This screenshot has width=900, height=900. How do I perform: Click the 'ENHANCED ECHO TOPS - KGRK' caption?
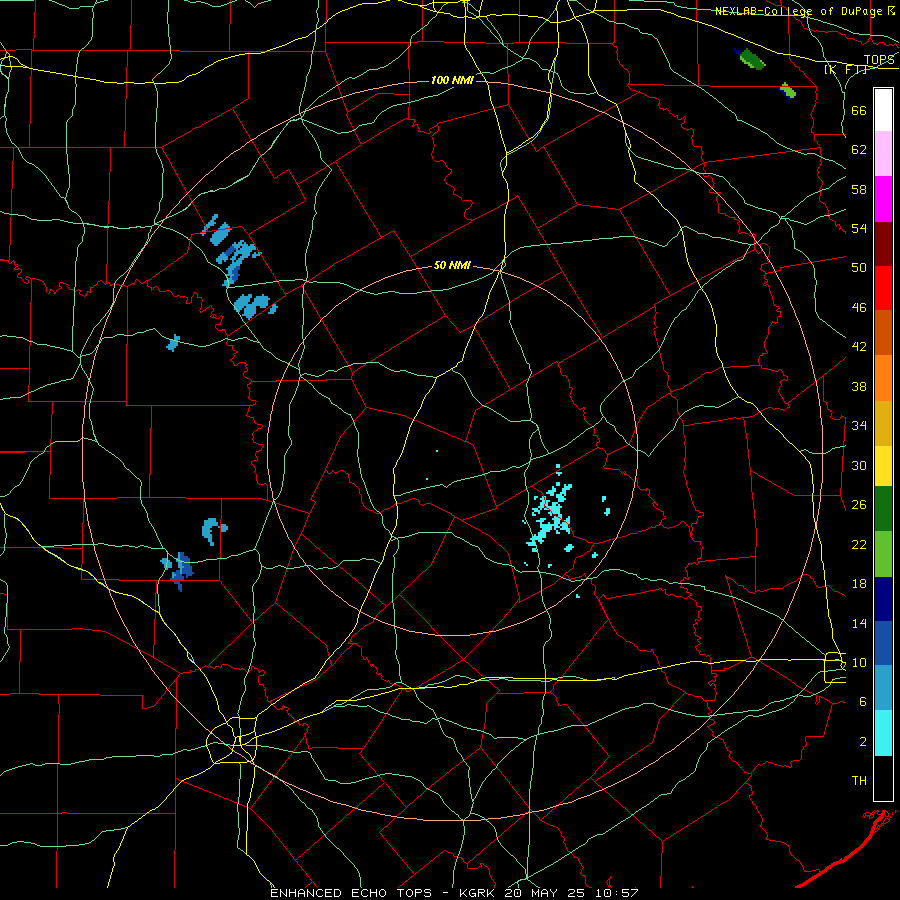384,893
